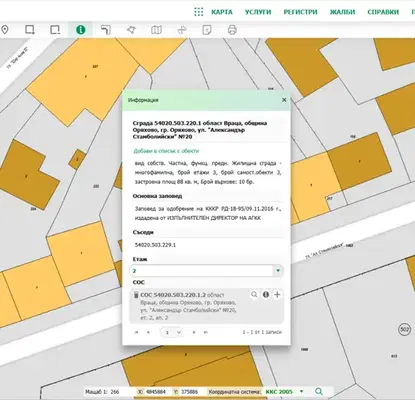Select the location pin tool
This screenshot has height=400, width=415.
coord(5,30)
